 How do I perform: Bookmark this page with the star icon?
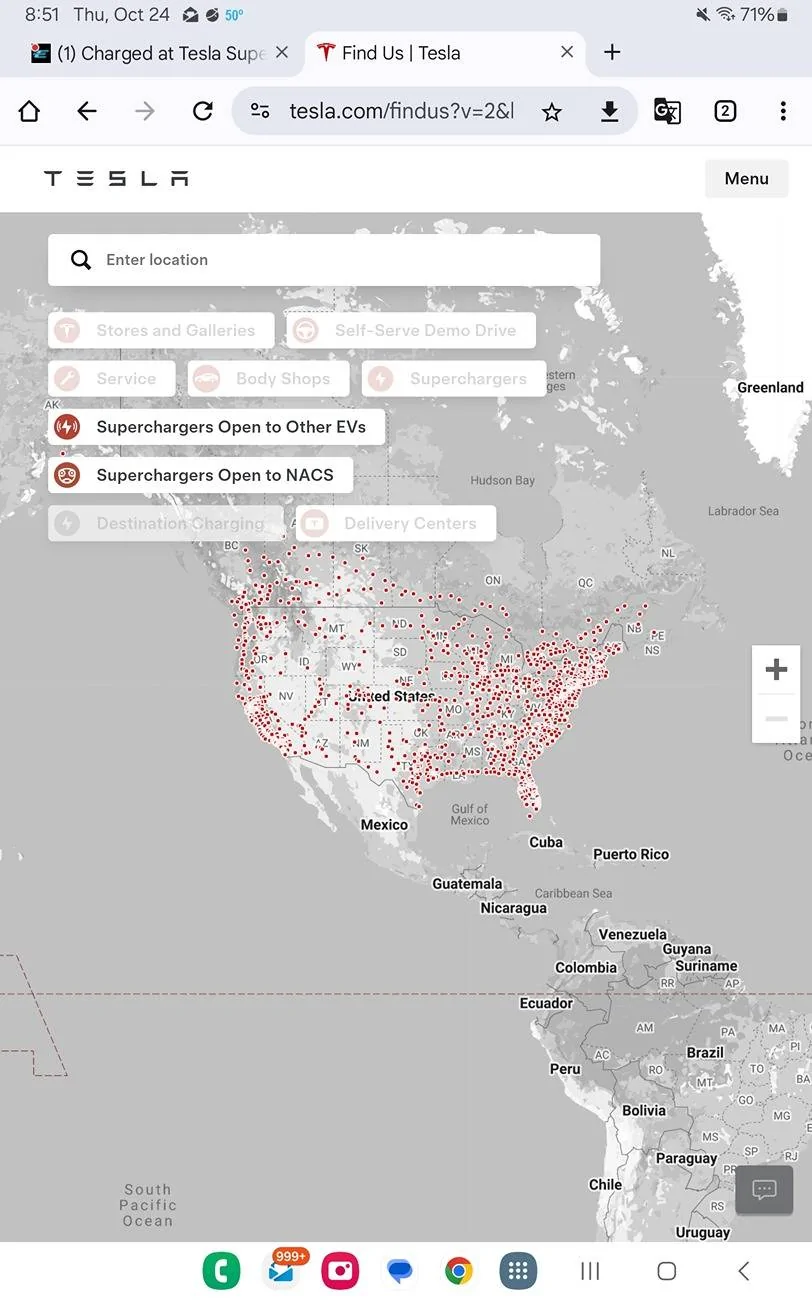[552, 112]
